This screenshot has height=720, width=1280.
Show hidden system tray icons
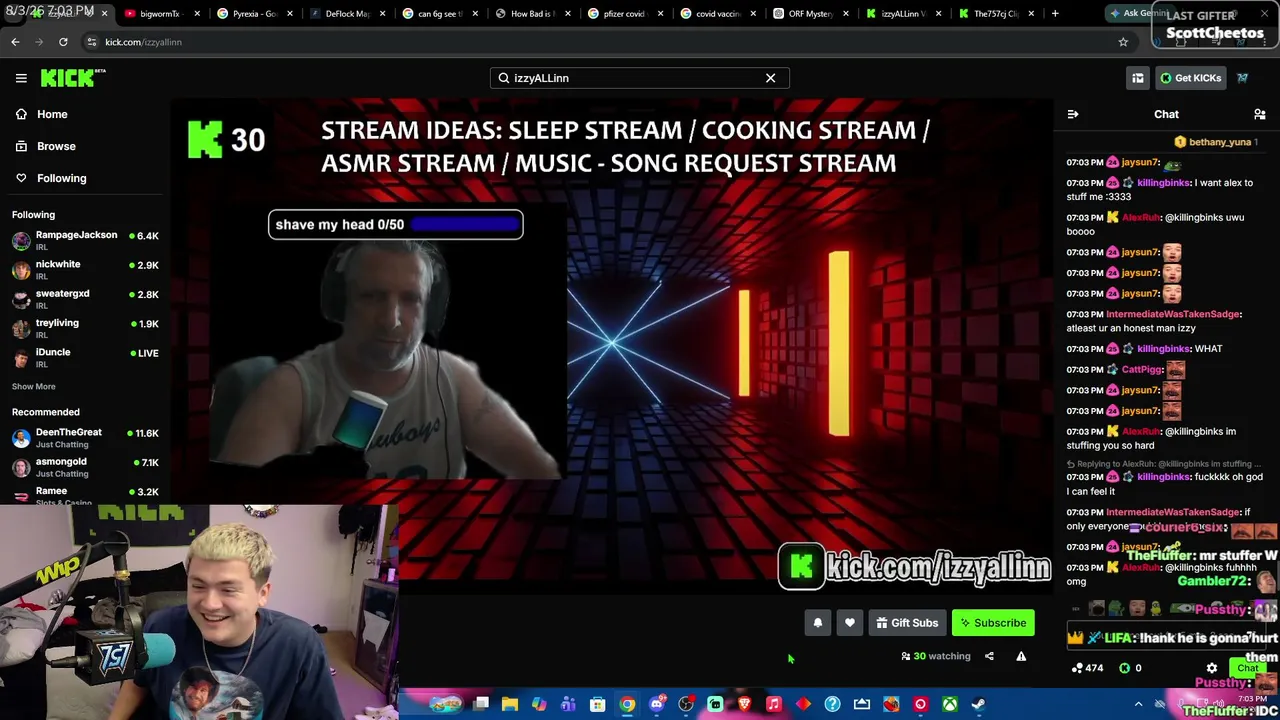pos(1138,704)
